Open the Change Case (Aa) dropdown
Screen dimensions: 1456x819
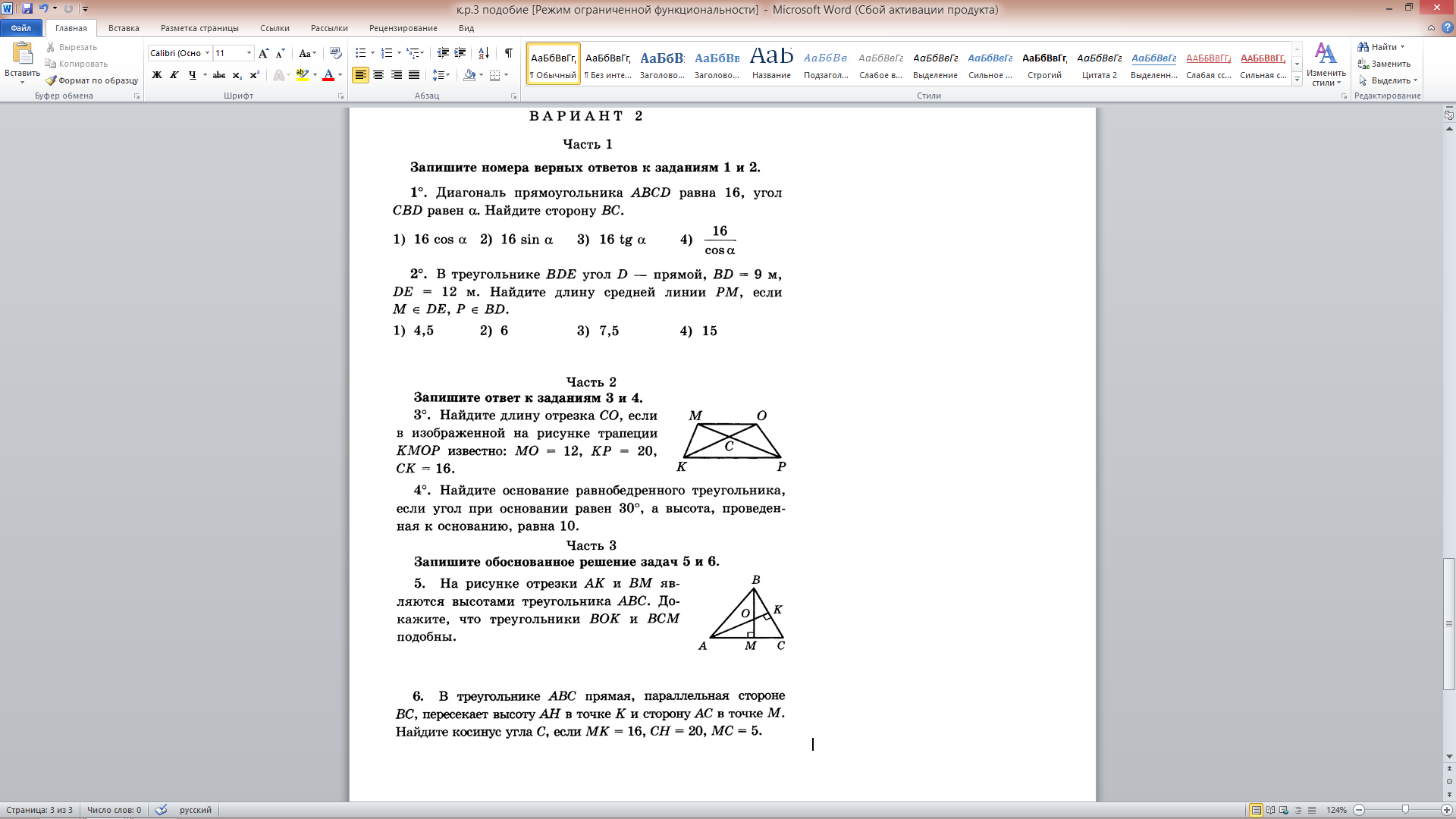(x=306, y=53)
